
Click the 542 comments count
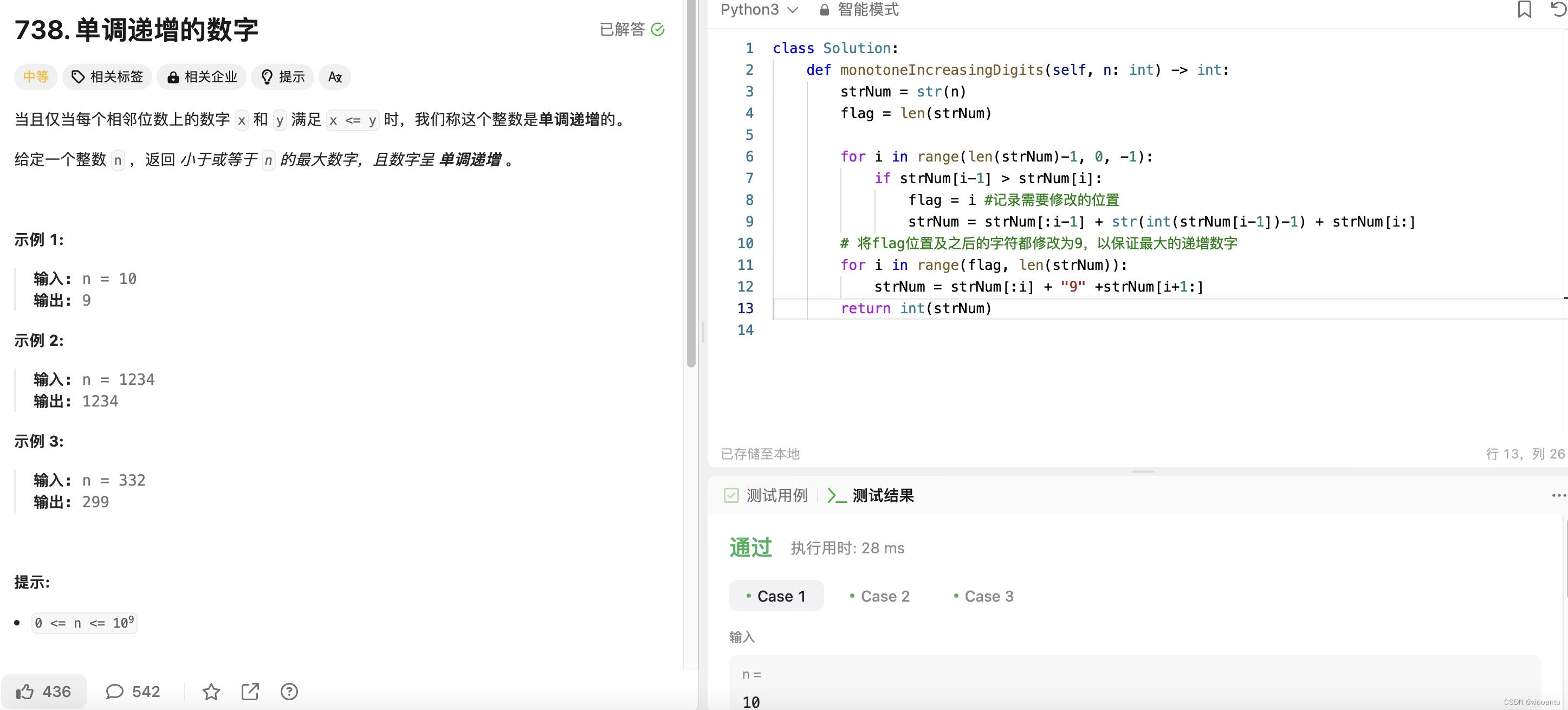click(x=146, y=691)
